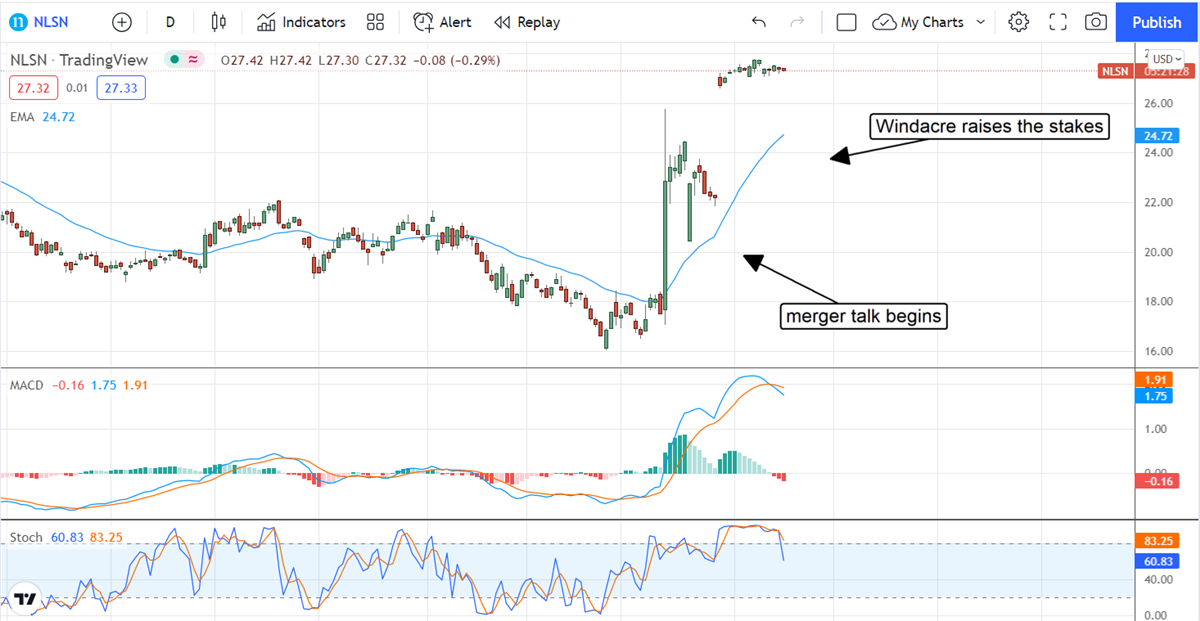Click the Stoch 83.25 orange scale label
1200x621 pixels.
[x=1157, y=540]
